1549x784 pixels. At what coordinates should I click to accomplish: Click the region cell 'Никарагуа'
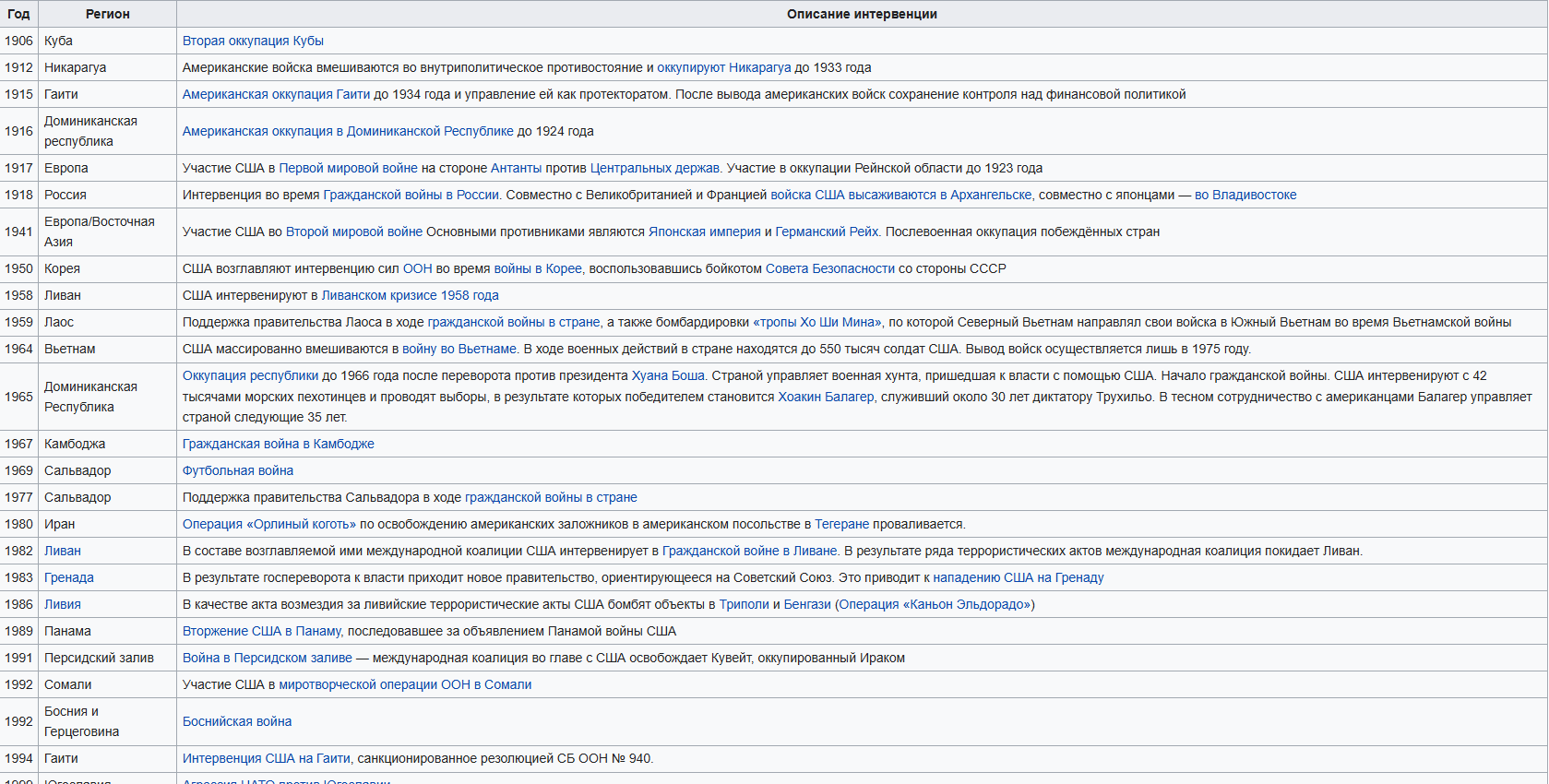[x=107, y=67]
